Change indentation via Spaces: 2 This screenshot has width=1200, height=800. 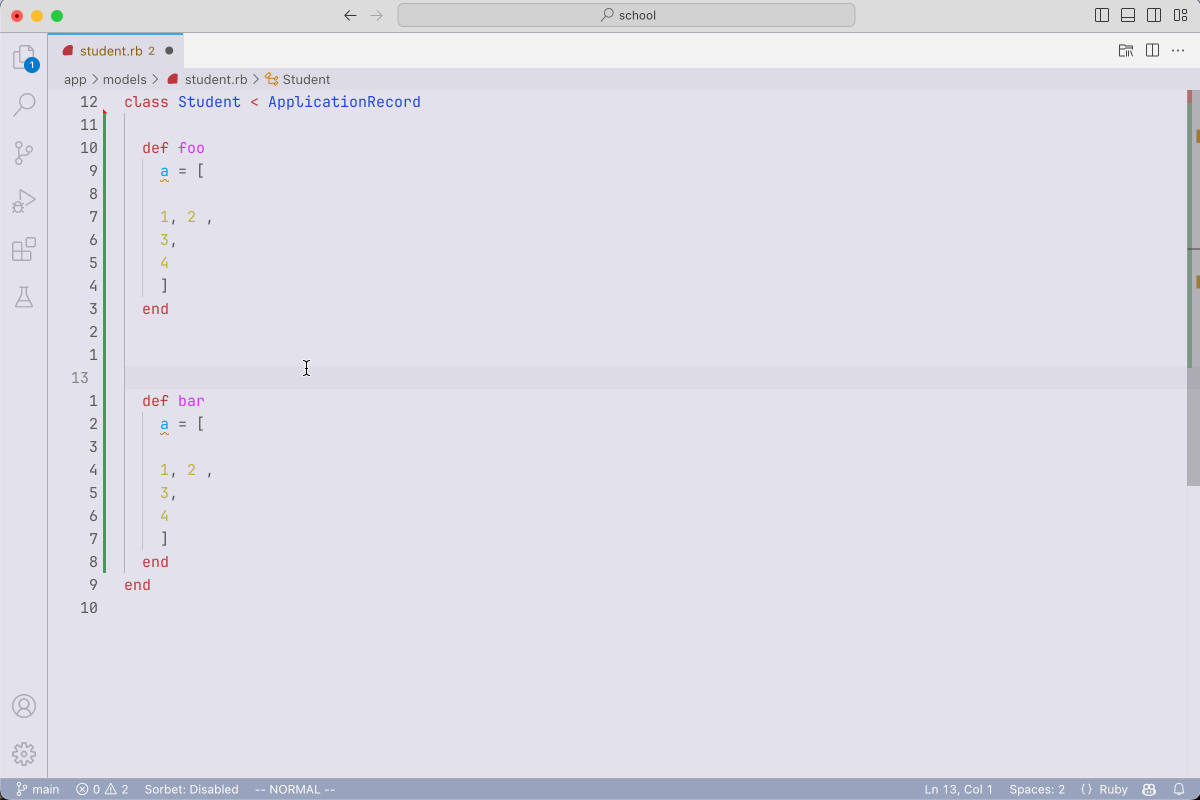[x=1037, y=789]
